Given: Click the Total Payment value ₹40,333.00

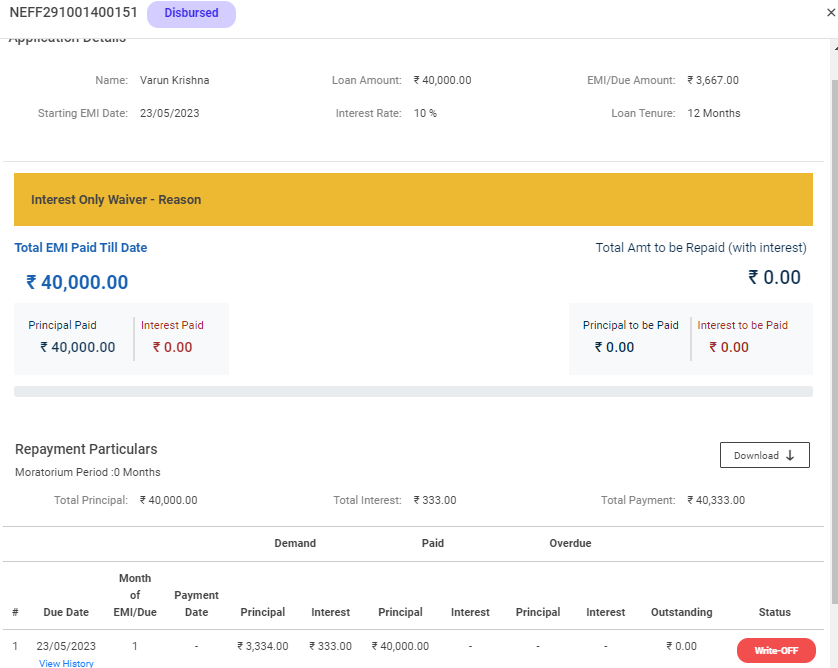Looking at the screenshot, I should tap(716, 500).
